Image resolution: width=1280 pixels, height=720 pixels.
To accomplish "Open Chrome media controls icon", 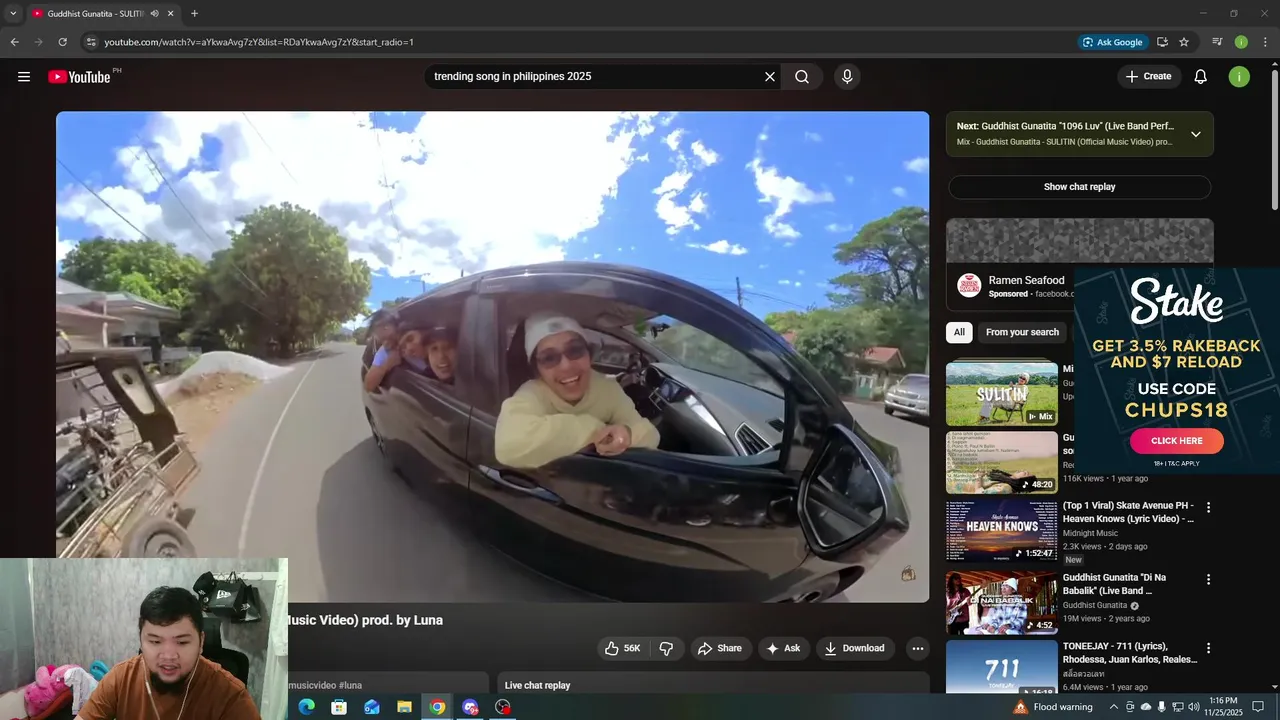I will [1217, 42].
